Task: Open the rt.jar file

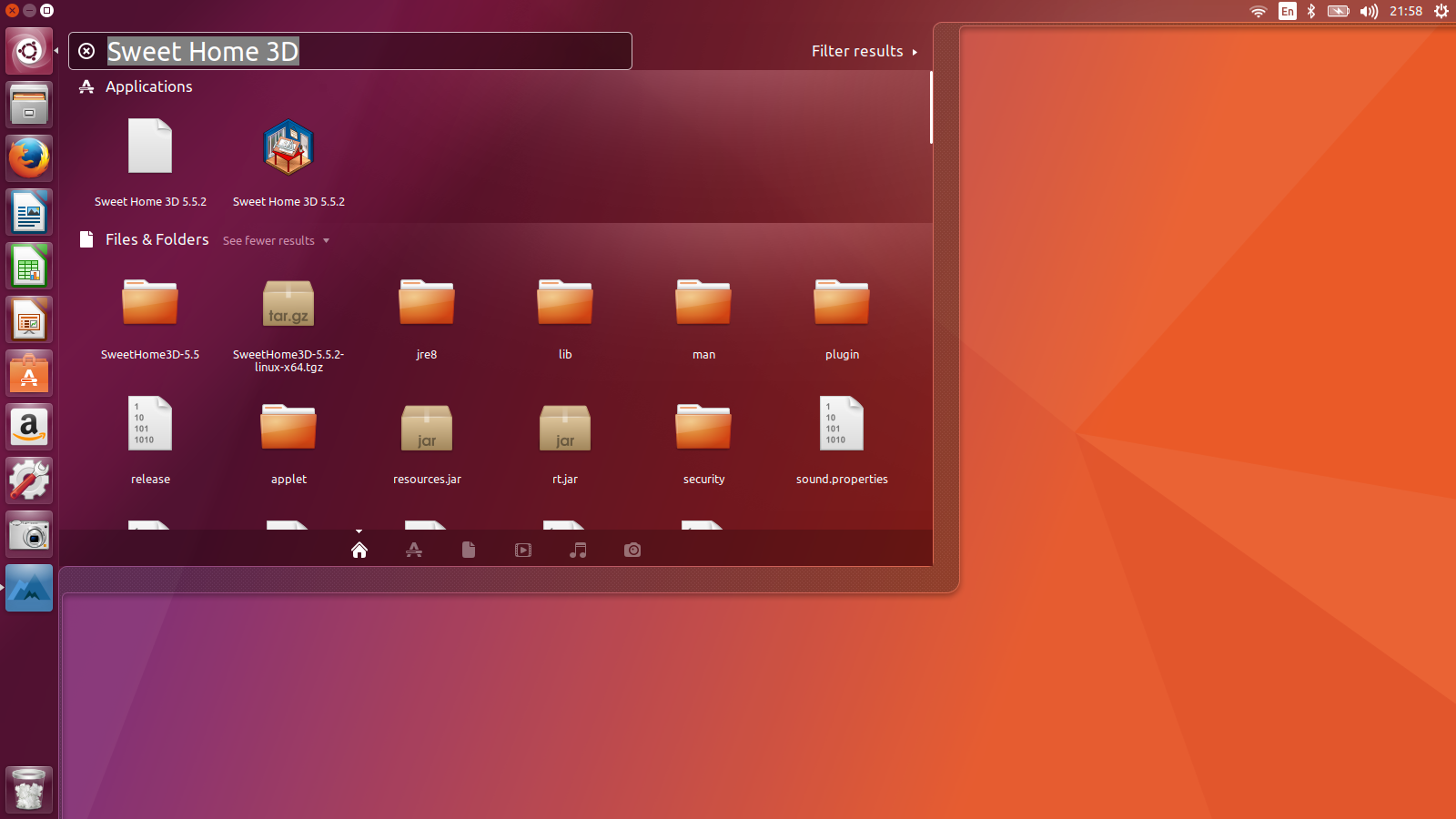Action: pyautogui.click(x=565, y=443)
